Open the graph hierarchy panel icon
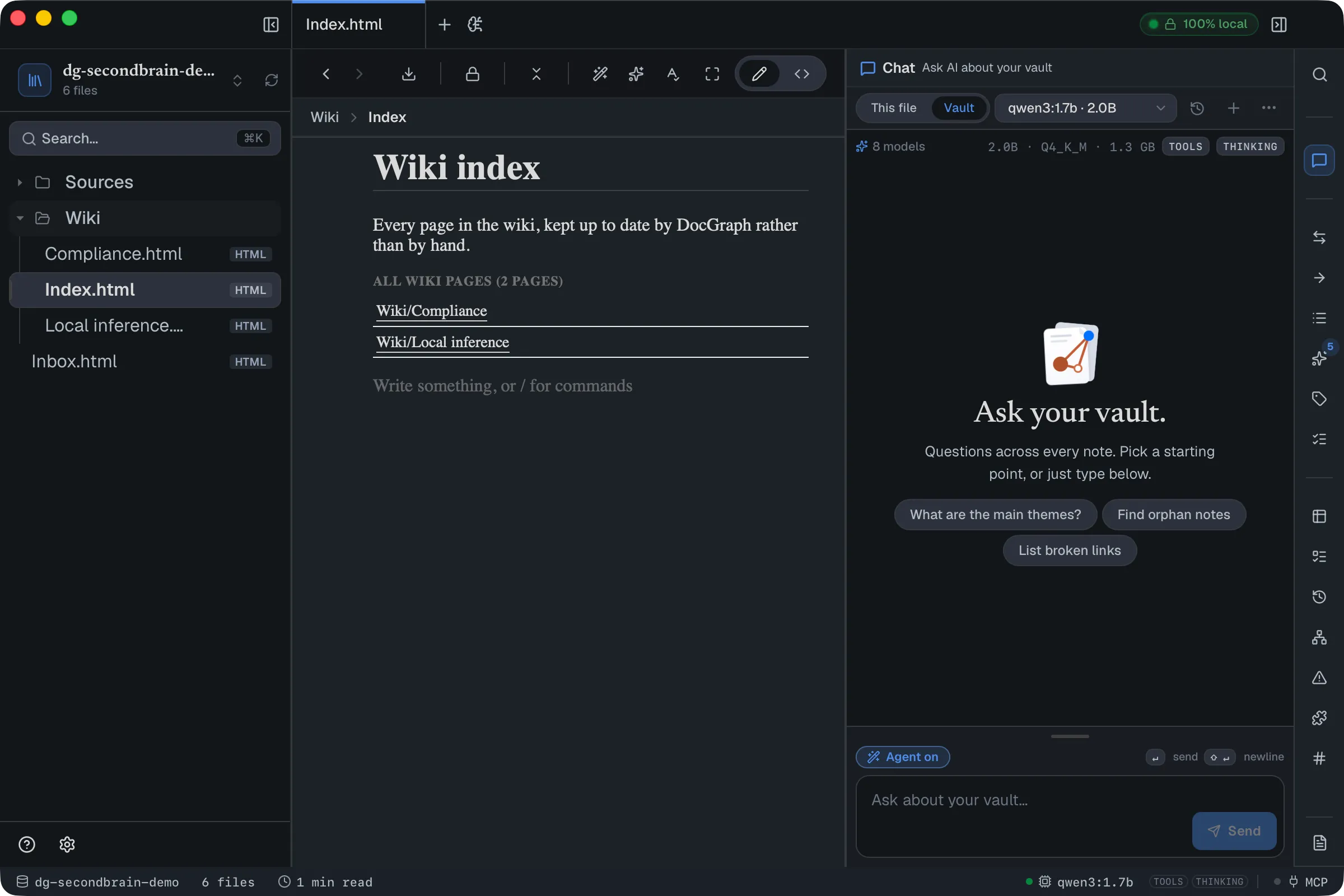Viewport: 1344px width, 896px height. point(1319,637)
